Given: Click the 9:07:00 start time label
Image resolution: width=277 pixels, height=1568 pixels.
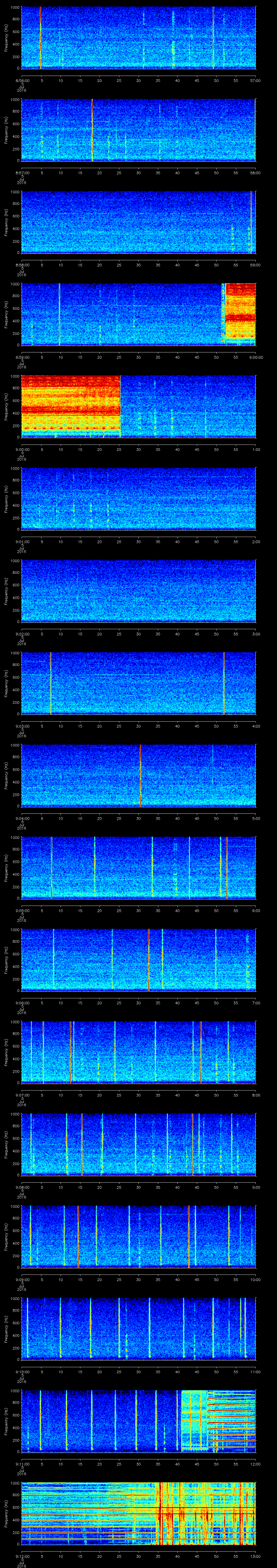Looking at the screenshot, I should (x=22, y=1095).
